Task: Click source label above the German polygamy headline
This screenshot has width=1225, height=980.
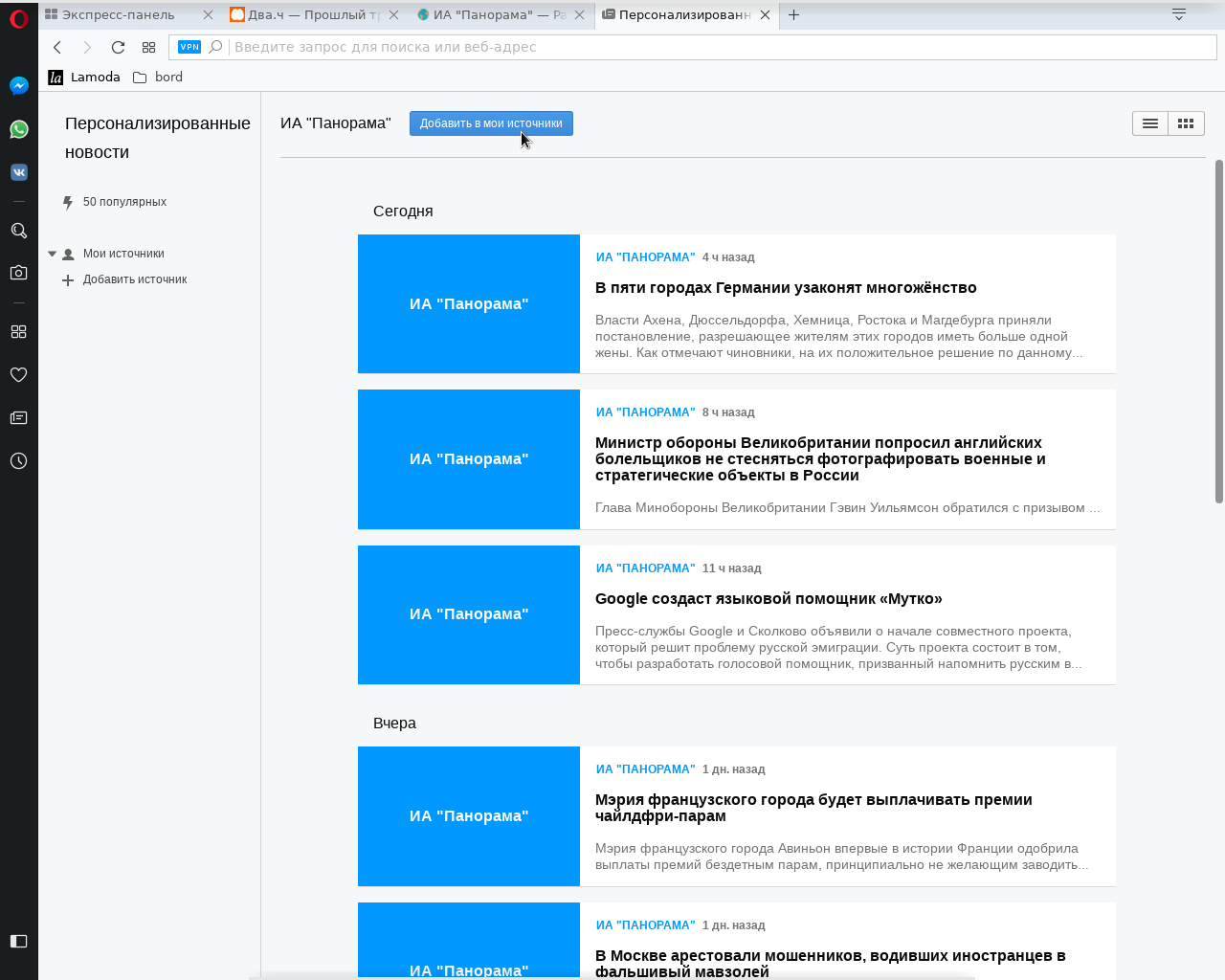Action: pyautogui.click(x=645, y=257)
